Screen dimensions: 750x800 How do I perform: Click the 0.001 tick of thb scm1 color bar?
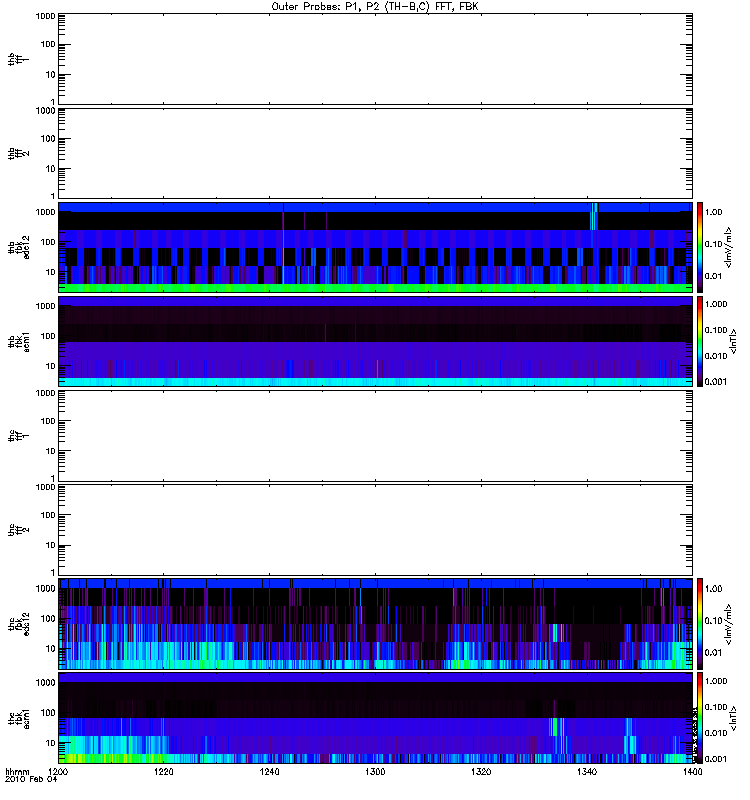(x=716, y=382)
